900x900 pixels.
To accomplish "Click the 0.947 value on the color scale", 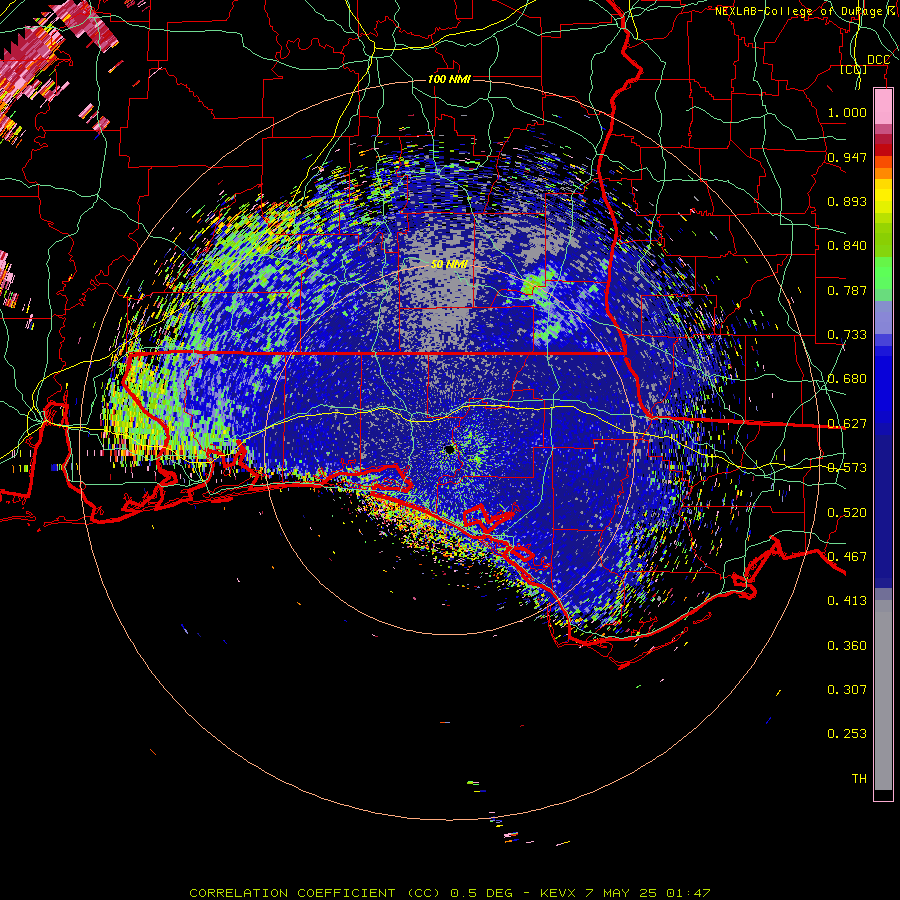I will click(847, 157).
